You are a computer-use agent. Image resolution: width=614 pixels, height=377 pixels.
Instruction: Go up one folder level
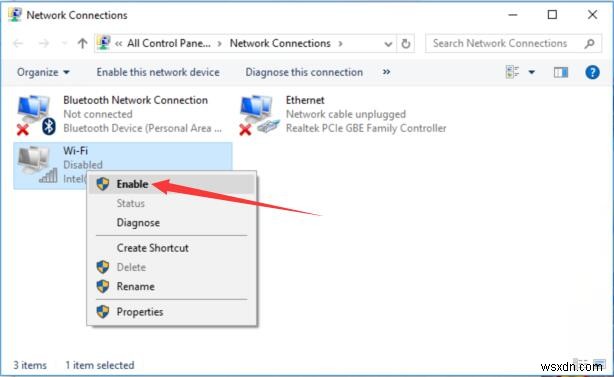point(82,43)
